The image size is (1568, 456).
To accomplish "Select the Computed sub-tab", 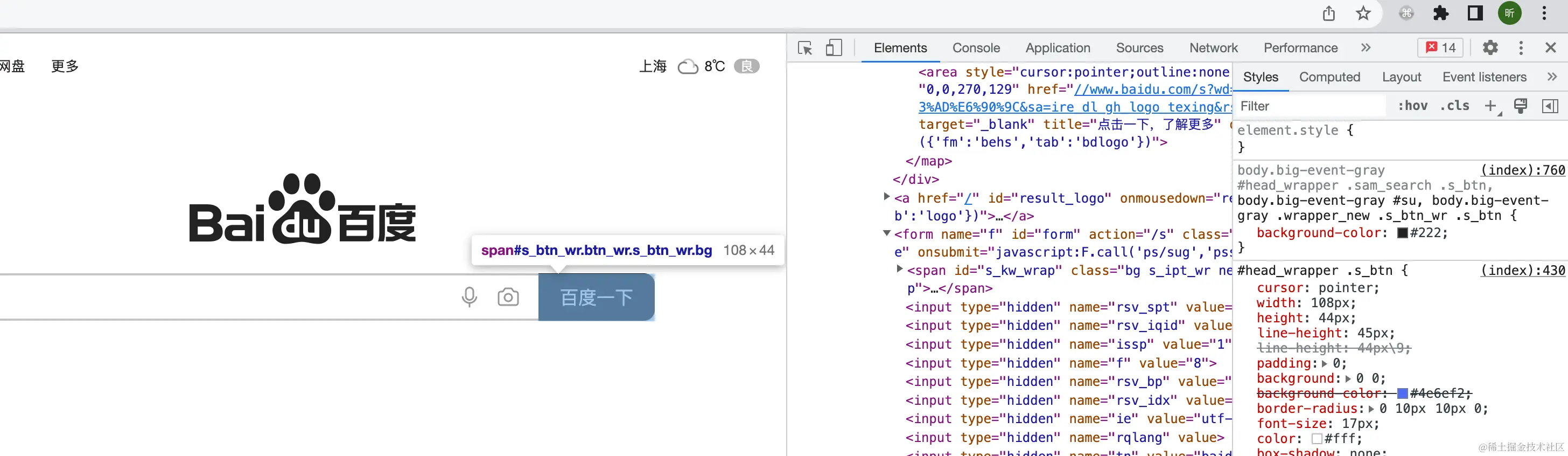I will pyautogui.click(x=1329, y=77).
